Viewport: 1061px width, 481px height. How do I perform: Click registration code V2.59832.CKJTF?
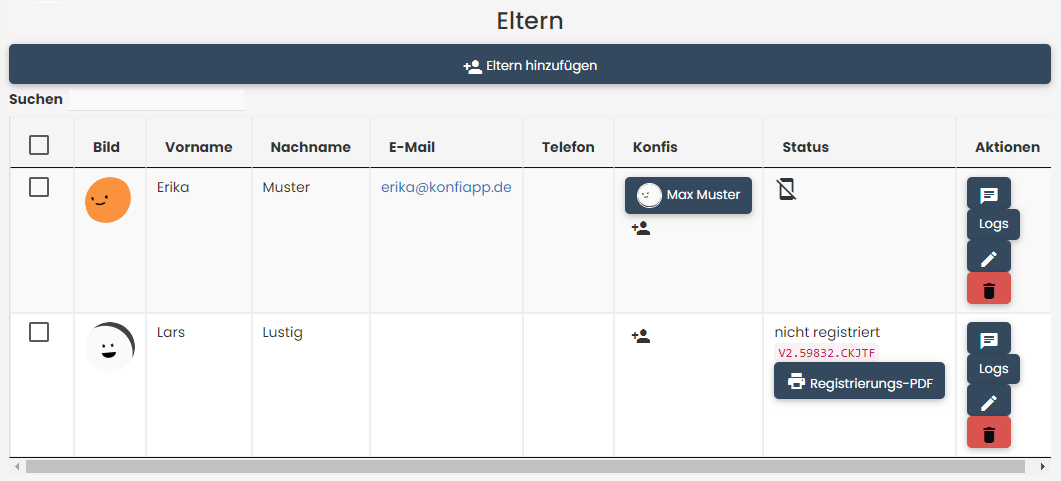point(827,352)
